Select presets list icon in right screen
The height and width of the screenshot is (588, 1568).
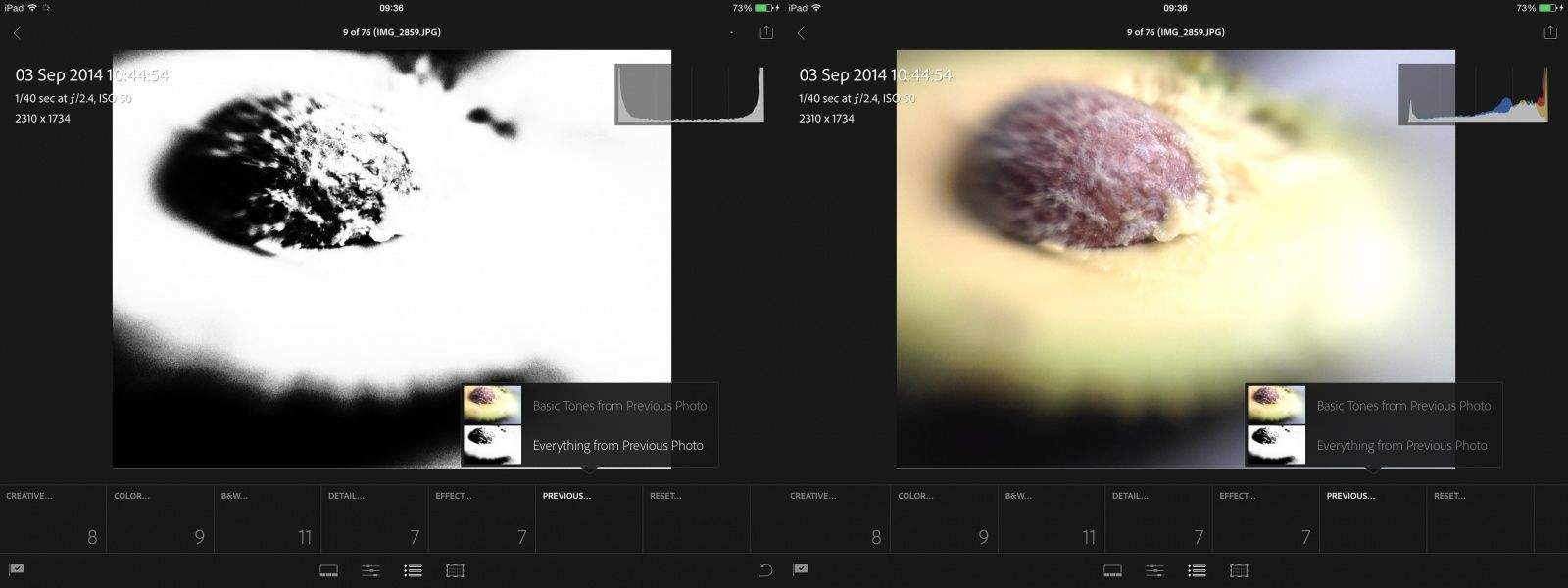point(1197,570)
